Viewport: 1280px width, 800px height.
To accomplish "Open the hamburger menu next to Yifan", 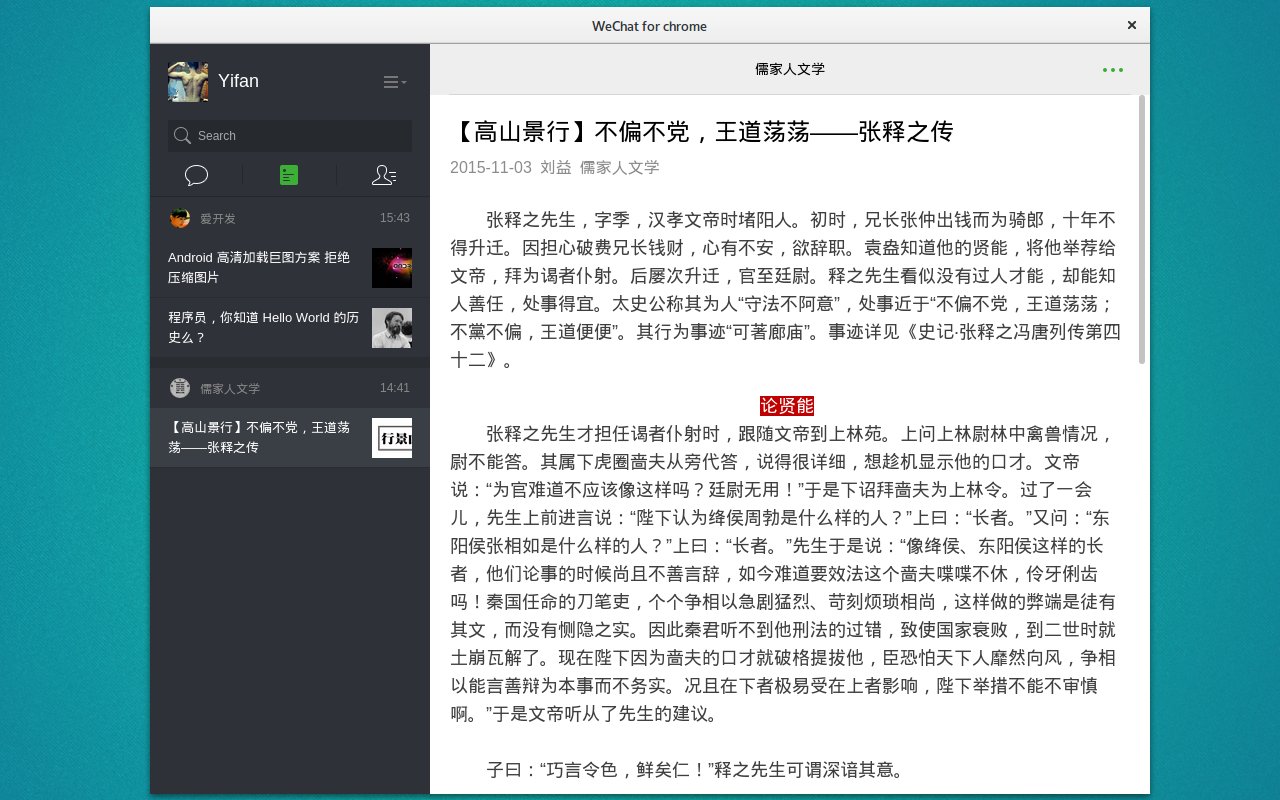I will pos(394,82).
